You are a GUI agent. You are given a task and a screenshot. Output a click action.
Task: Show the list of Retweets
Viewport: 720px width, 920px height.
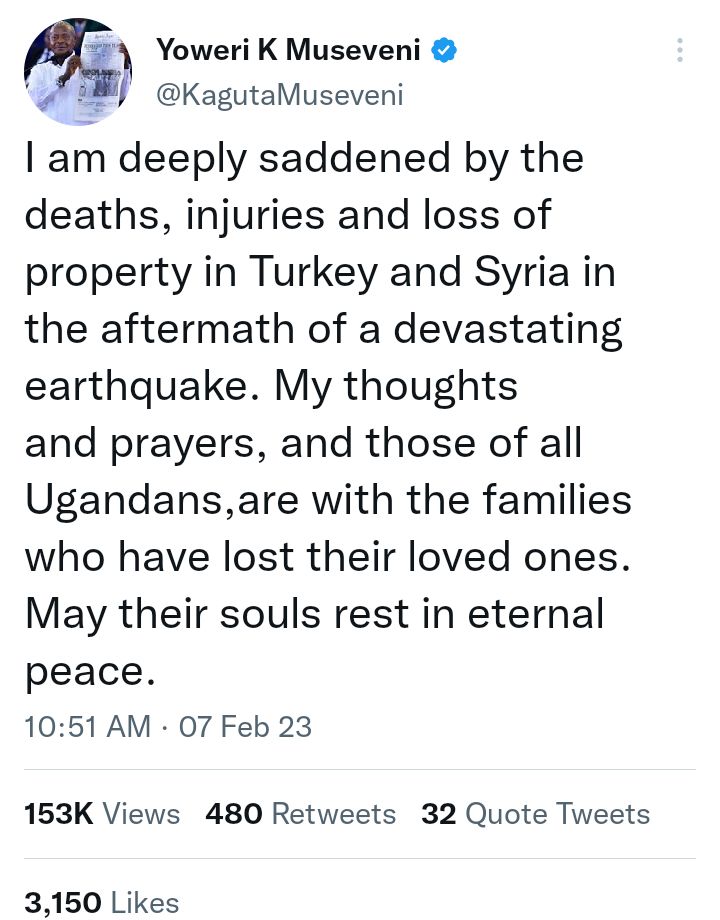click(x=334, y=814)
